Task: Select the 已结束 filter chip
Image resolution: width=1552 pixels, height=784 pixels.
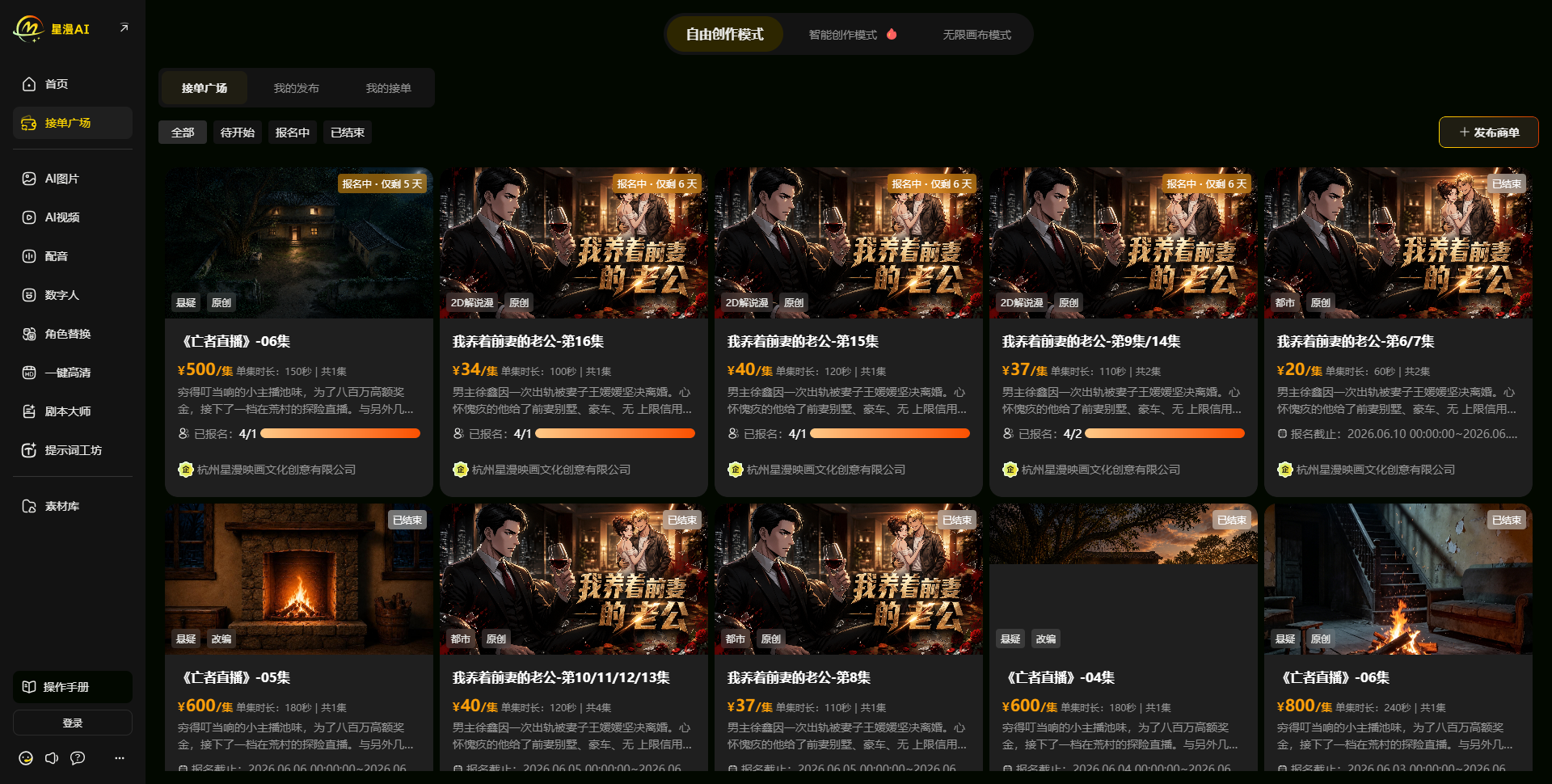Action: point(348,133)
